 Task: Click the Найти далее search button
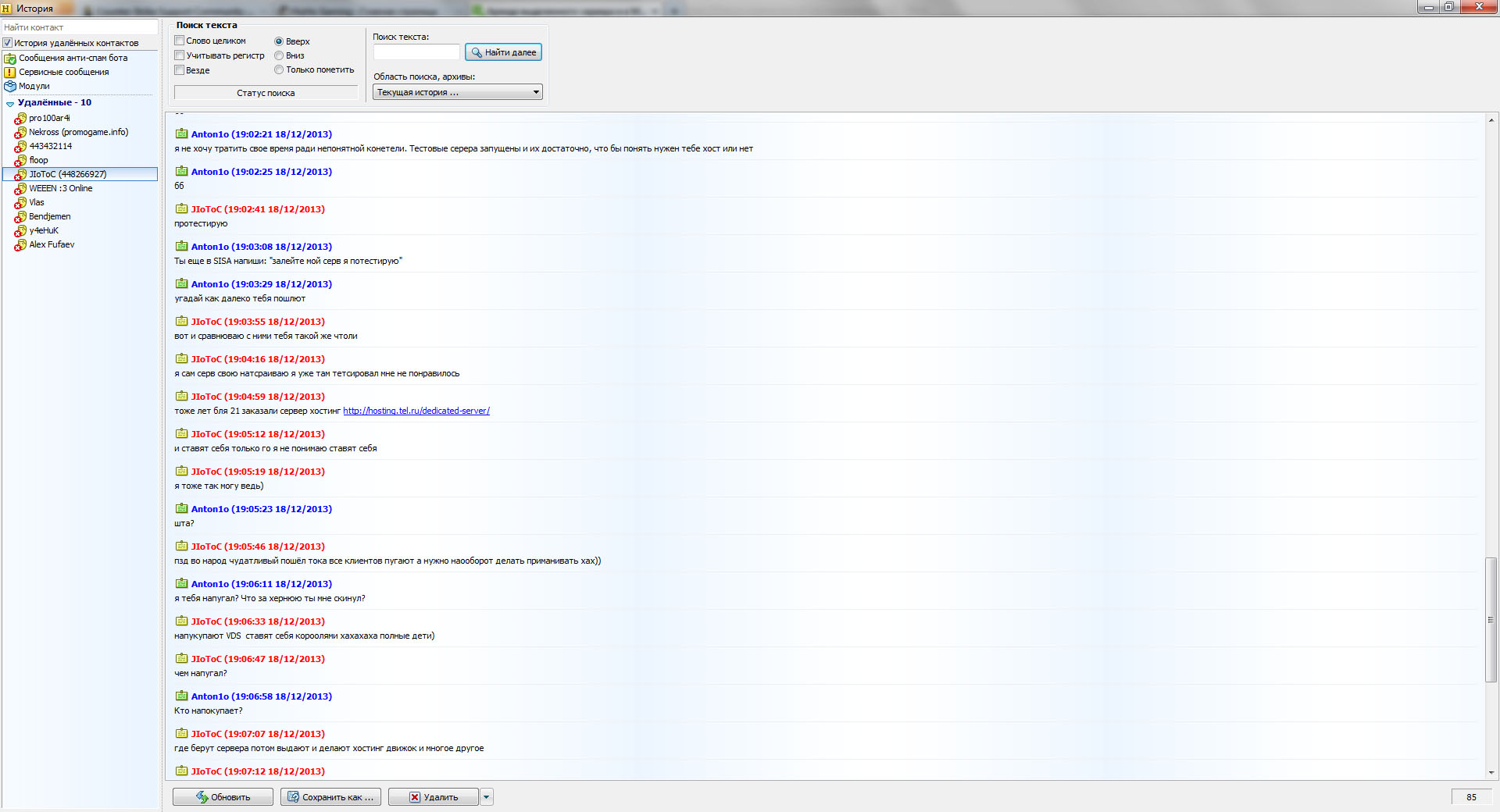(503, 52)
